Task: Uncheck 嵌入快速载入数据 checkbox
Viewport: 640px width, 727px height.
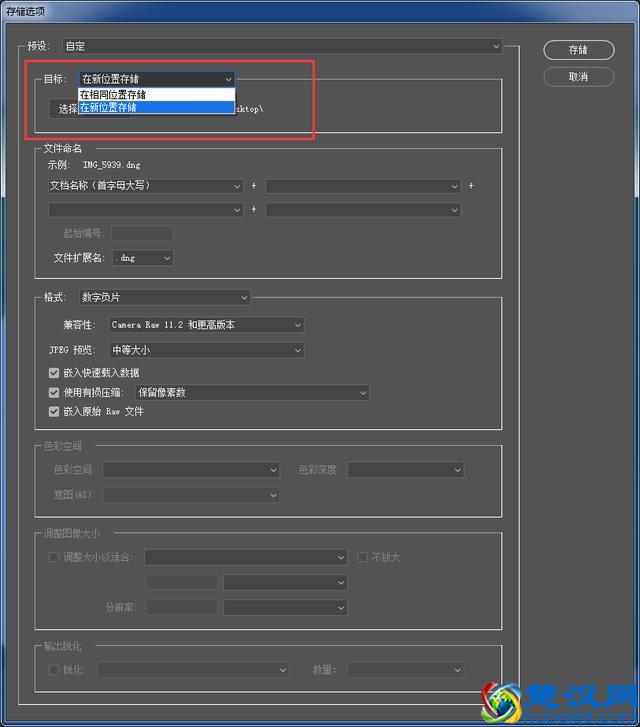Action: click(54, 373)
